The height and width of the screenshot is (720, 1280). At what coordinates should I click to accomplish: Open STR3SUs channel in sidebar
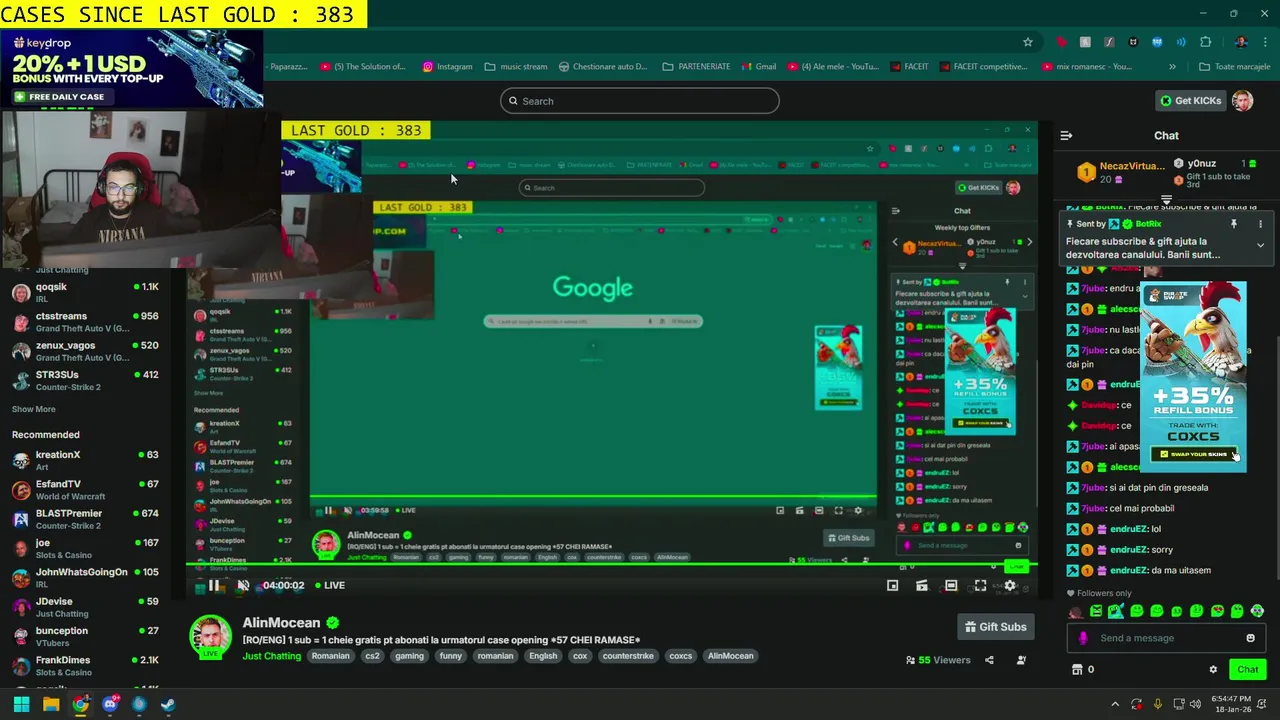click(84, 380)
